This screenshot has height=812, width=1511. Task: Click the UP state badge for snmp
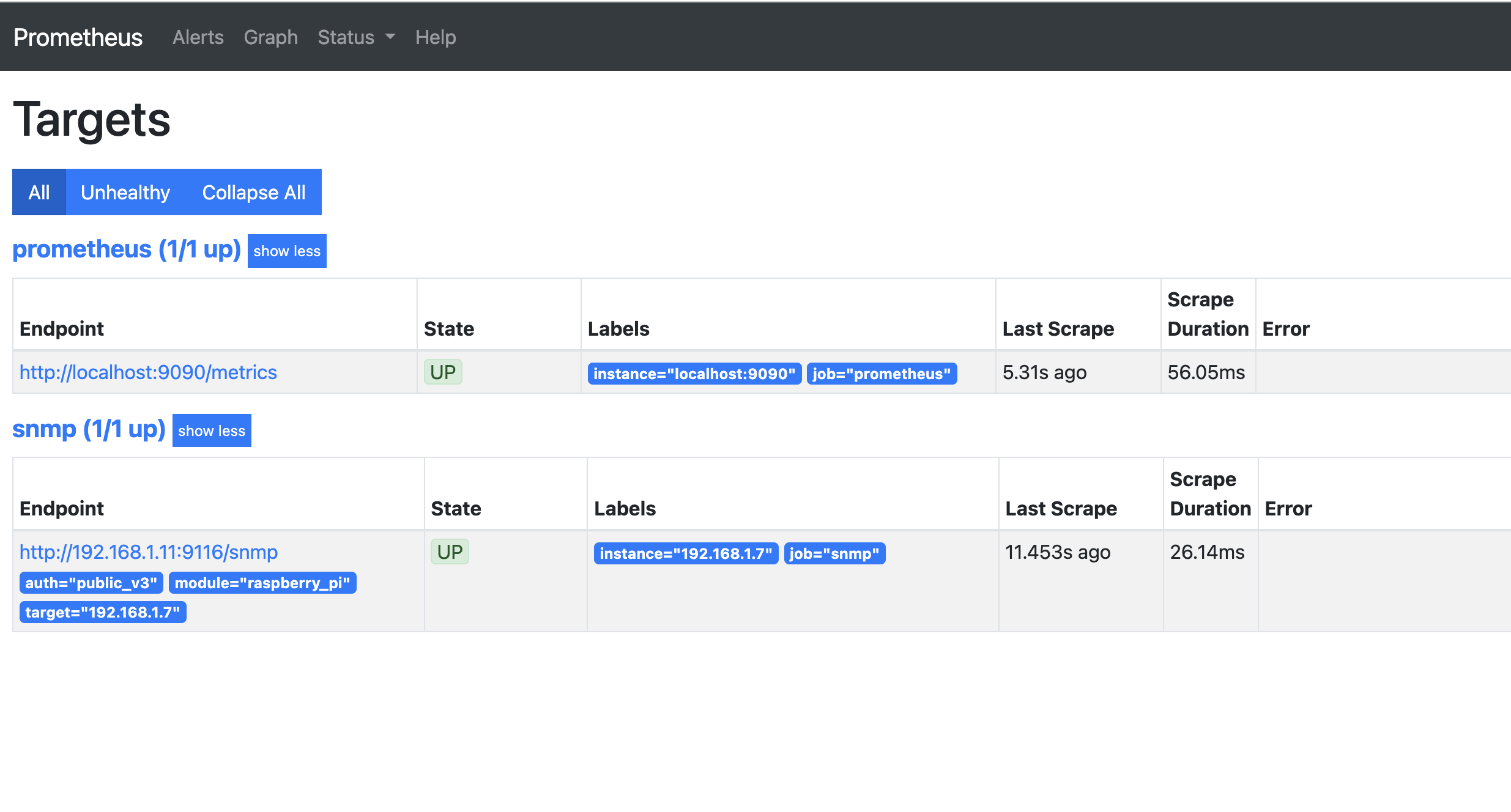[x=450, y=552]
